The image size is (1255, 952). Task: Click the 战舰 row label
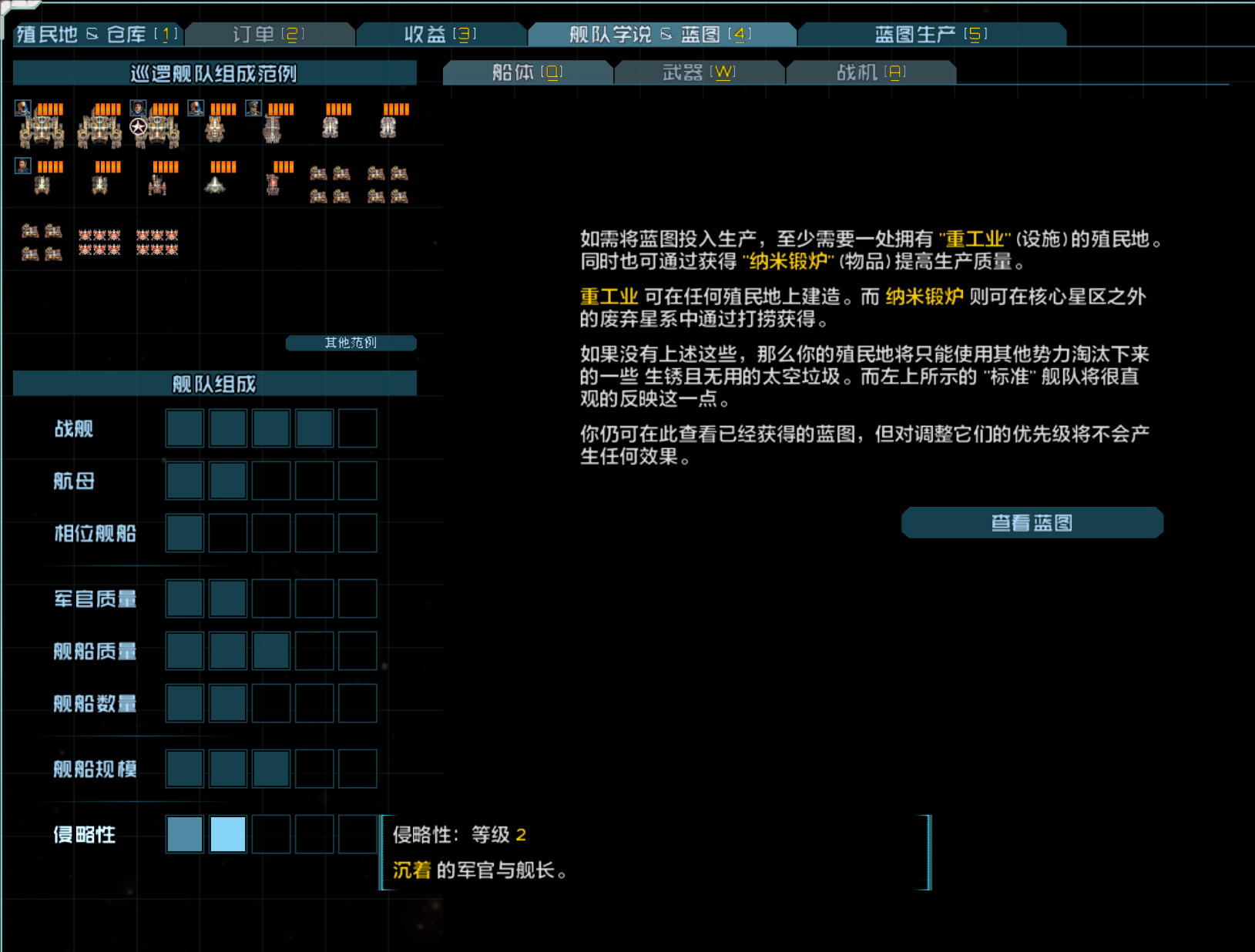(74, 429)
